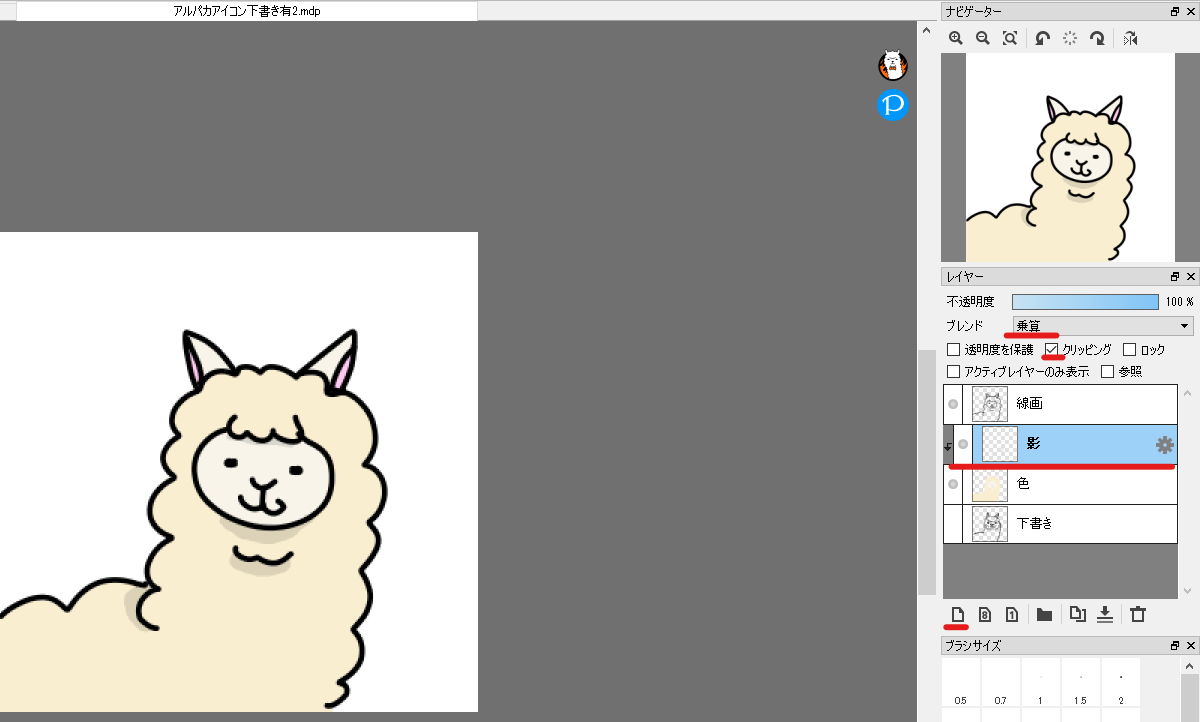Pick brush size 2
The height and width of the screenshot is (722, 1200).
(1120, 680)
